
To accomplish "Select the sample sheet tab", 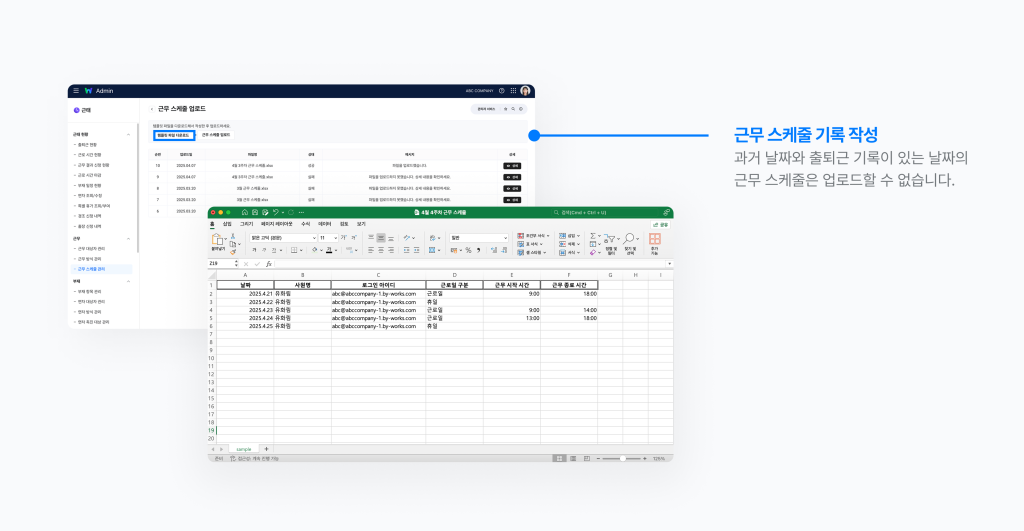I will click(x=244, y=449).
